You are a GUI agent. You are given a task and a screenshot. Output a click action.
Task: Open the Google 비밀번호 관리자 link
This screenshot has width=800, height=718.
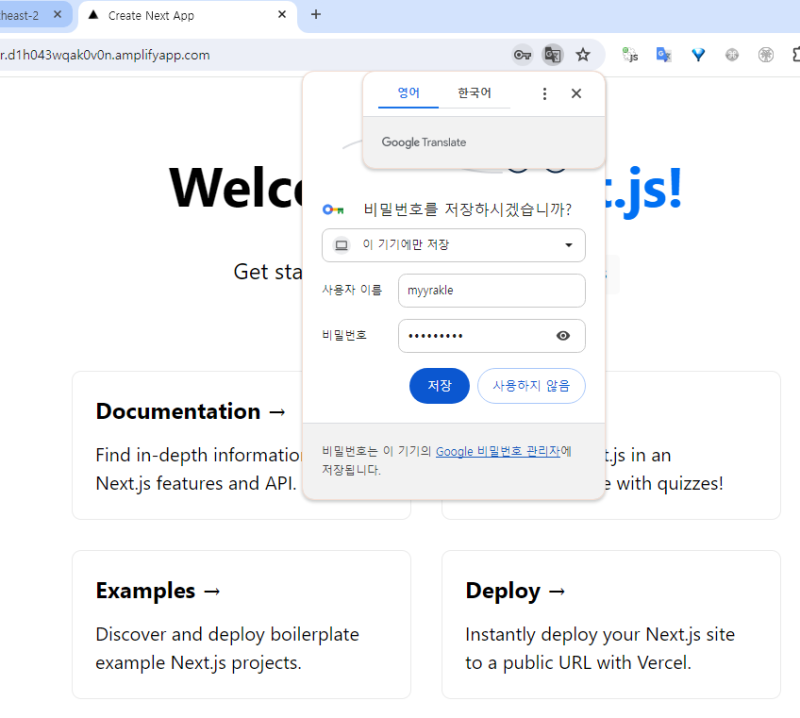tap(498, 452)
